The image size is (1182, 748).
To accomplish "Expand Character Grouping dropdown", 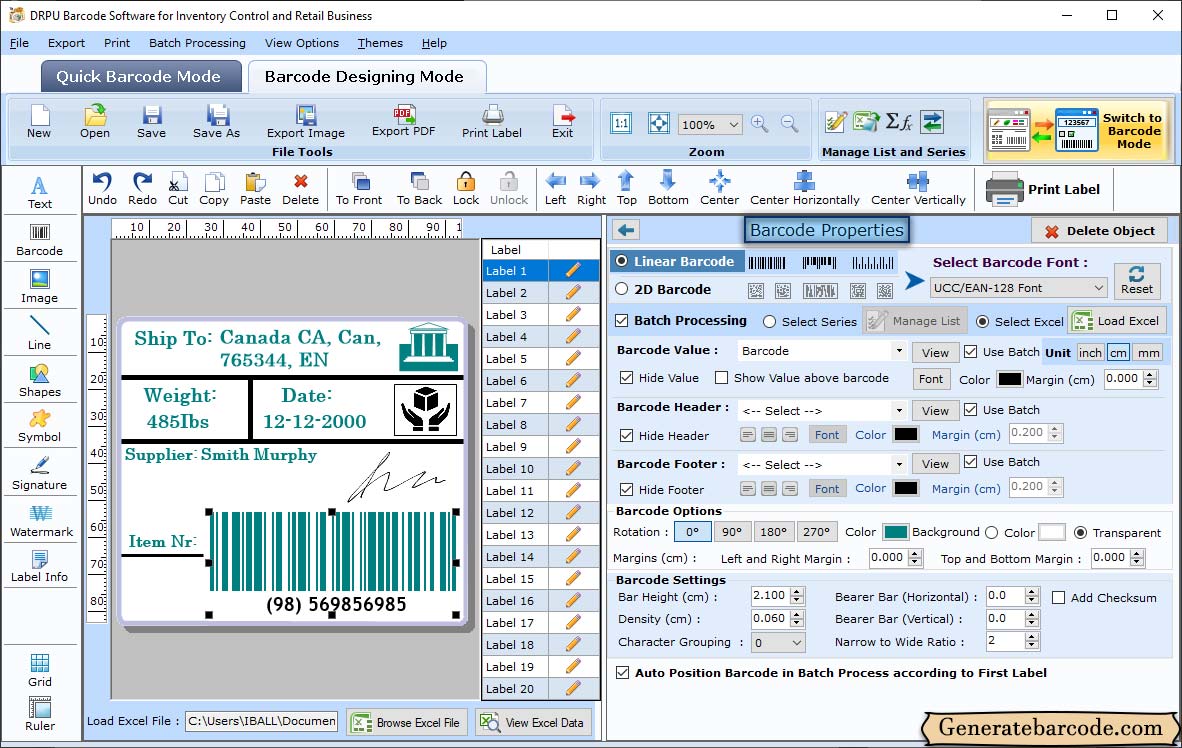I will 796,643.
